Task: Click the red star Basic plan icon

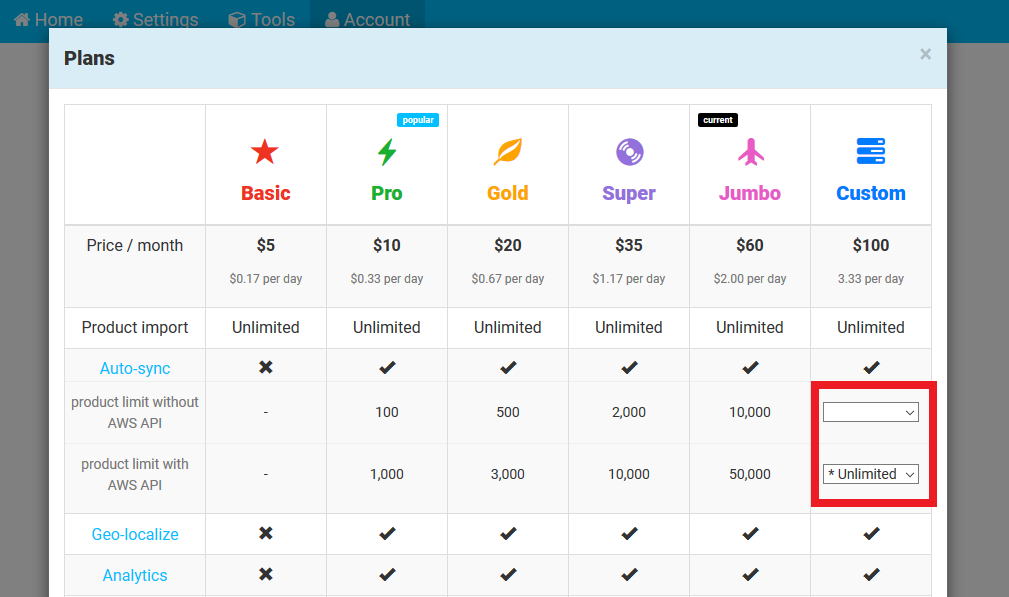Action: point(264,152)
